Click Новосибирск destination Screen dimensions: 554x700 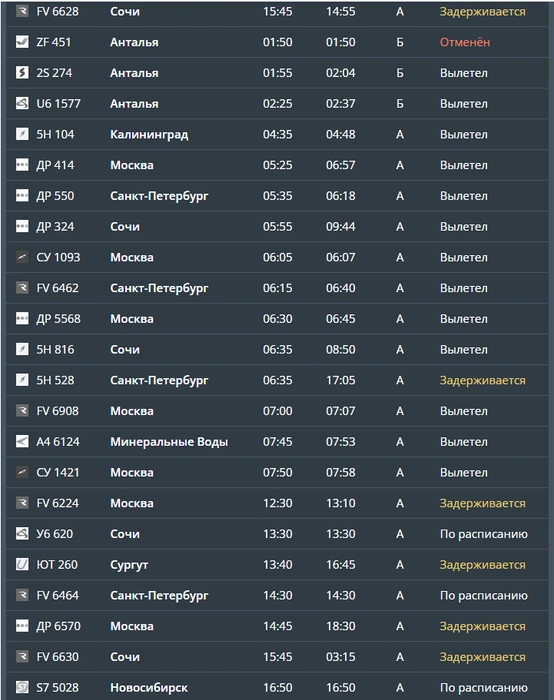coord(149,688)
